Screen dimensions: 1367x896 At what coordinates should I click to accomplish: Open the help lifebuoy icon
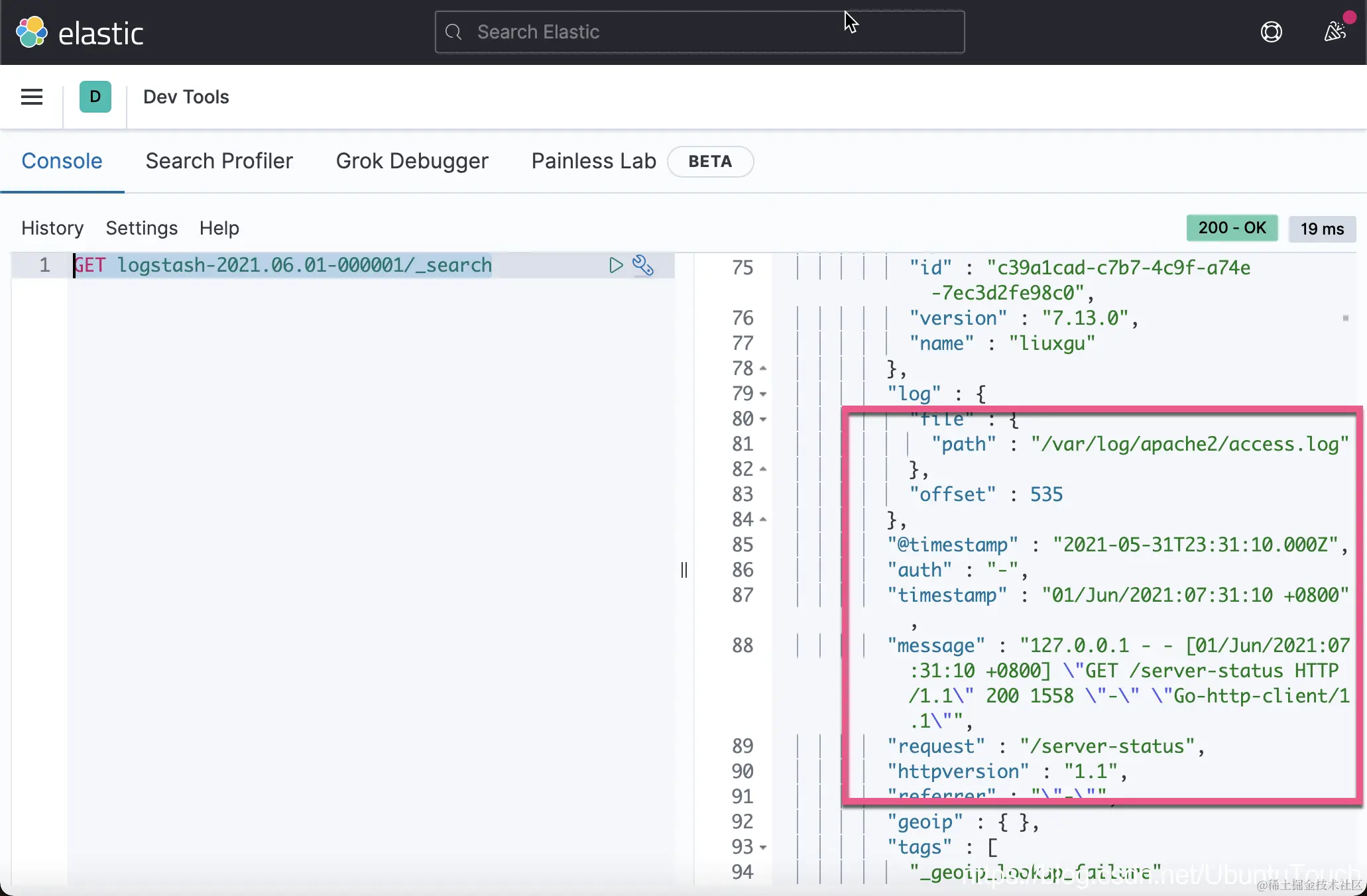click(1271, 32)
